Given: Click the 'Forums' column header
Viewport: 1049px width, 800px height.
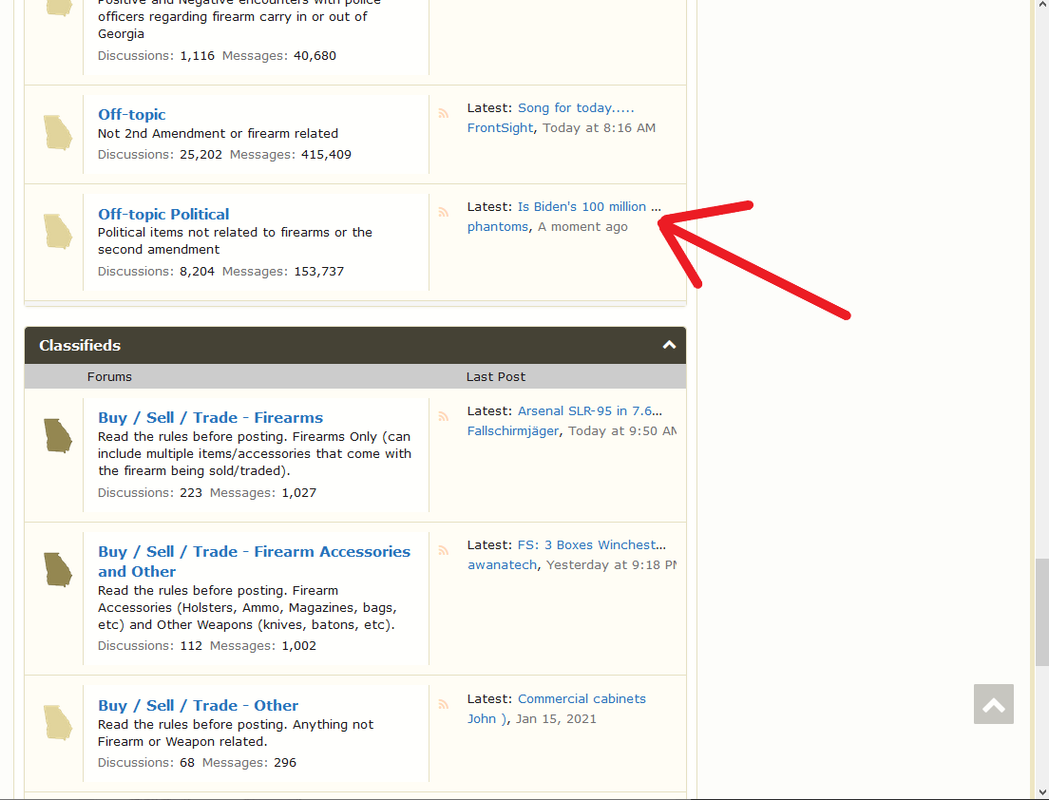Looking at the screenshot, I should coord(109,377).
